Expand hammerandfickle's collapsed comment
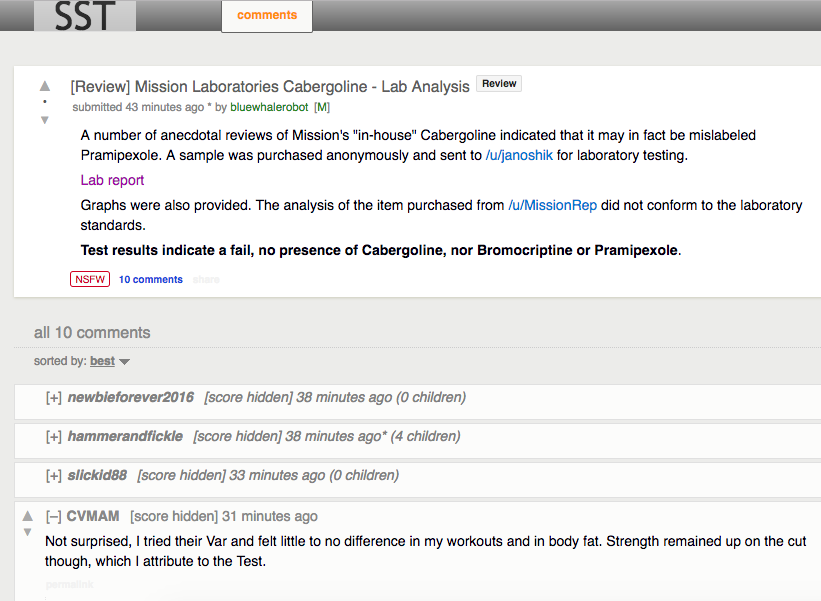 pos(54,437)
